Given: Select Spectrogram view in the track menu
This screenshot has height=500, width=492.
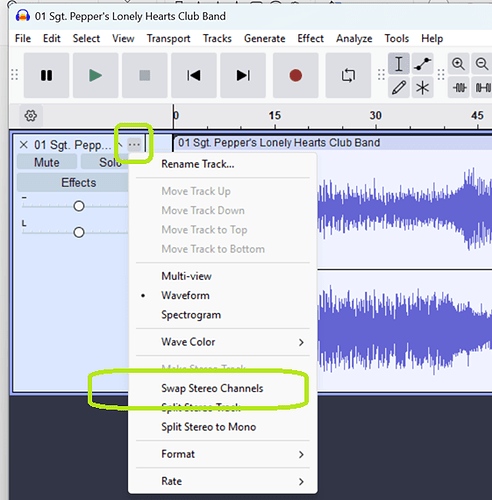Looking at the screenshot, I should click(x=191, y=315).
